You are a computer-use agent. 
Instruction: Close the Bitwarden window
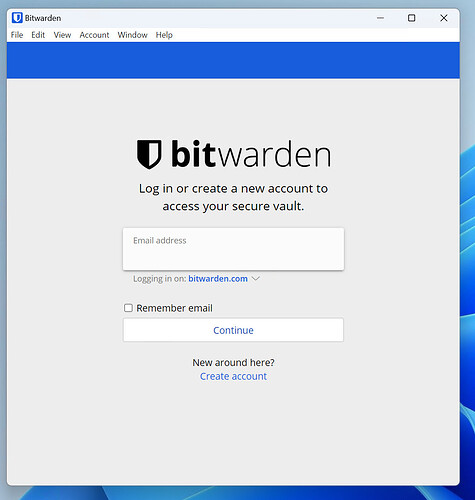point(444,18)
